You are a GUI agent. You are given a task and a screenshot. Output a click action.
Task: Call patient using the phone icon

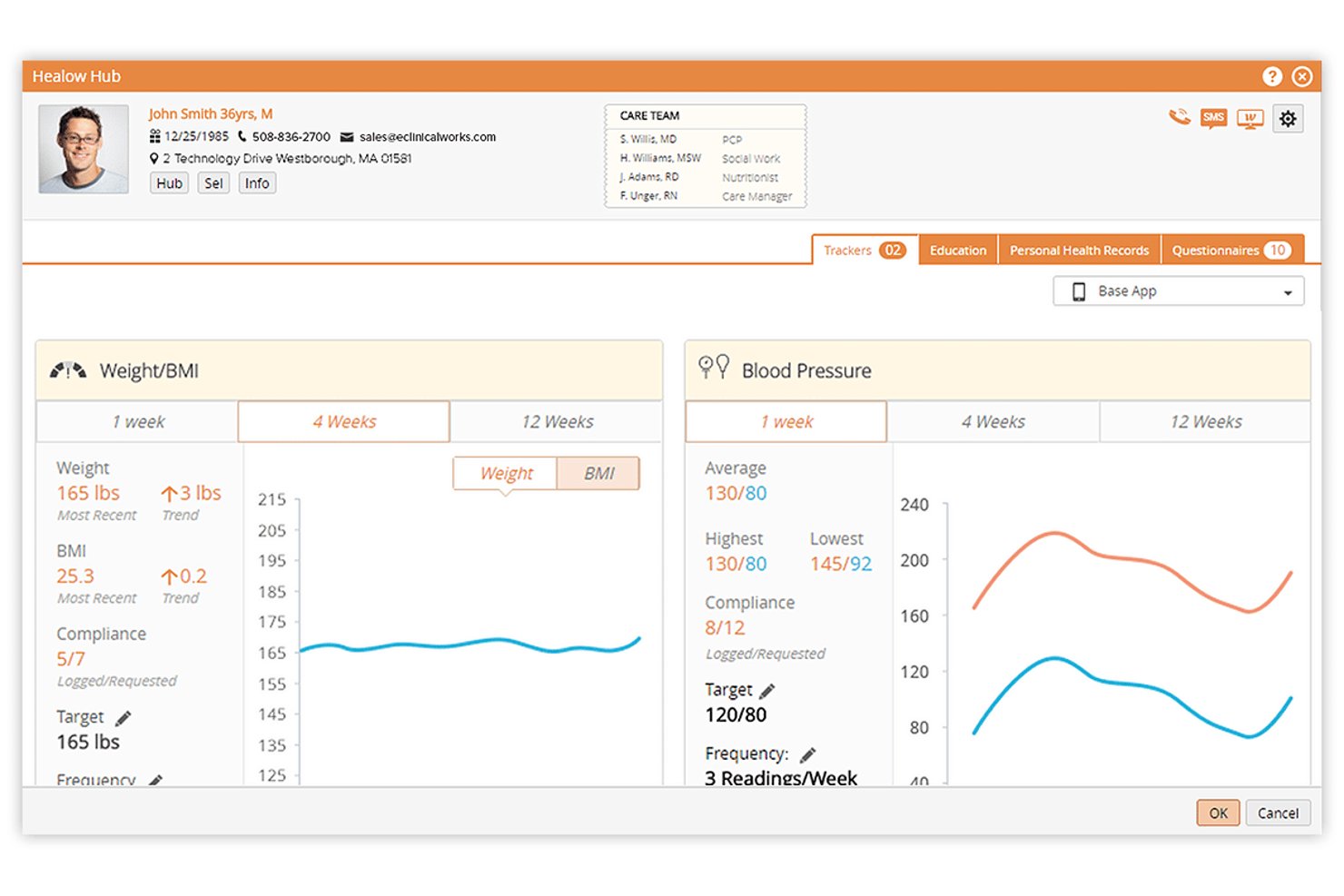coord(1179,117)
